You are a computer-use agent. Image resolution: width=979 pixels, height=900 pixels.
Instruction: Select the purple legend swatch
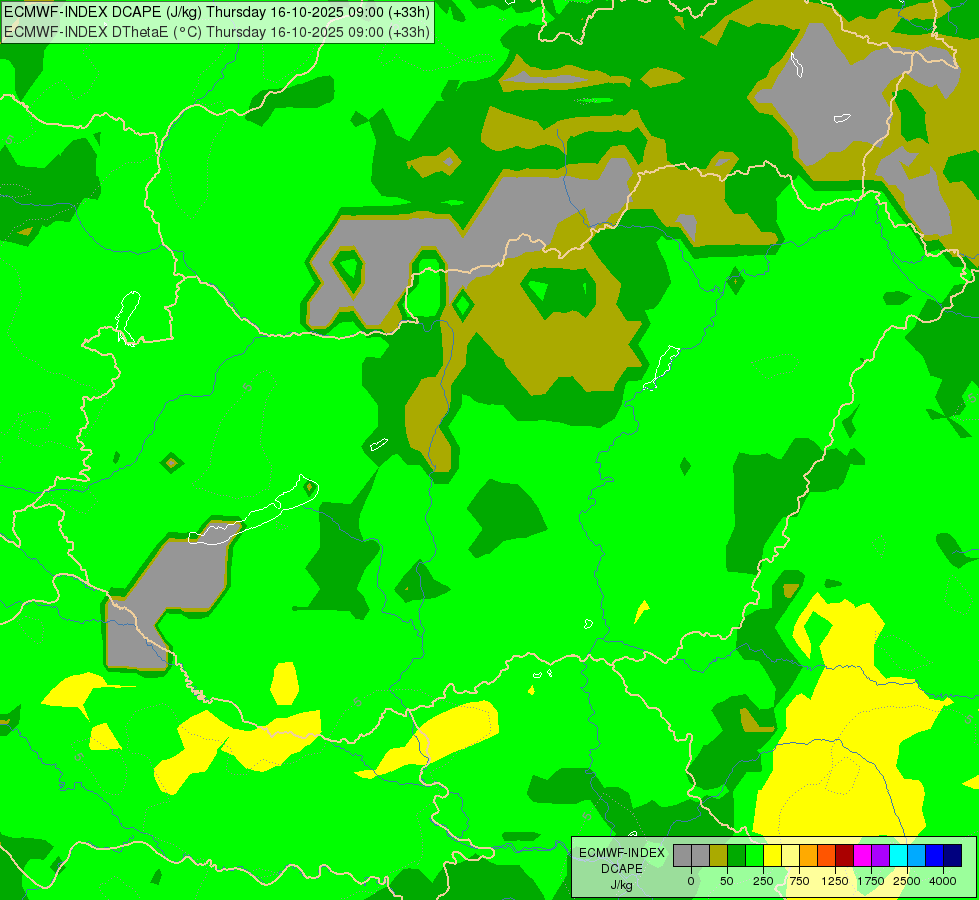click(880, 856)
